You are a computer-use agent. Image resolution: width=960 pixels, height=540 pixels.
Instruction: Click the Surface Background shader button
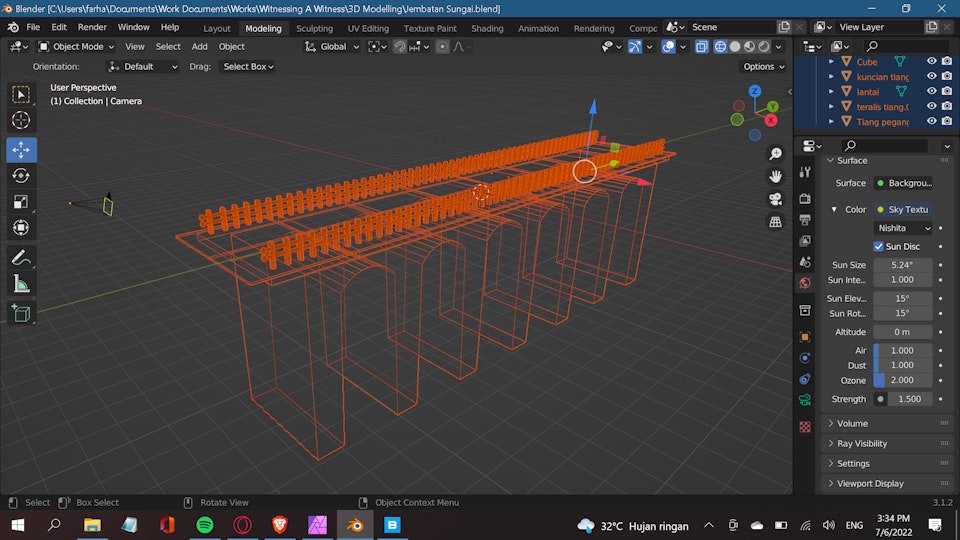coord(904,183)
